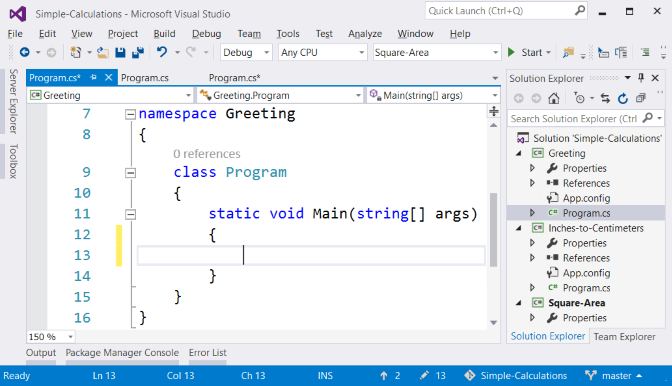
Task: Click the Navigate Backward arrow icon
Action: [x=25, y=52]
